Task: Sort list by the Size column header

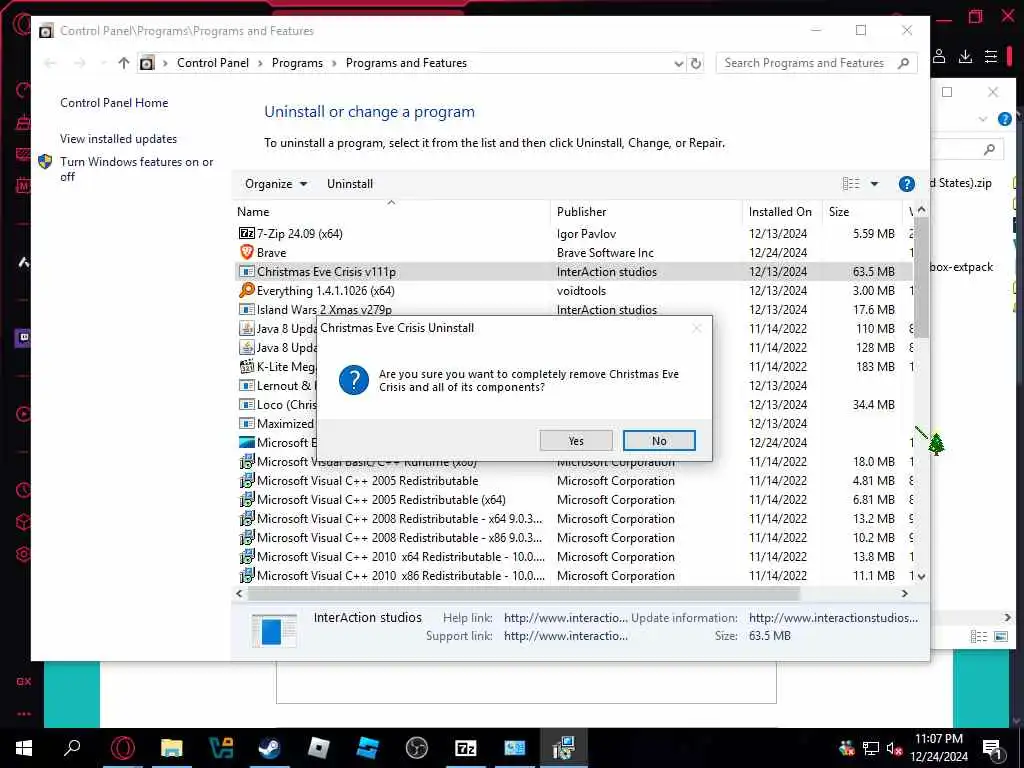Action: point(862,212)
